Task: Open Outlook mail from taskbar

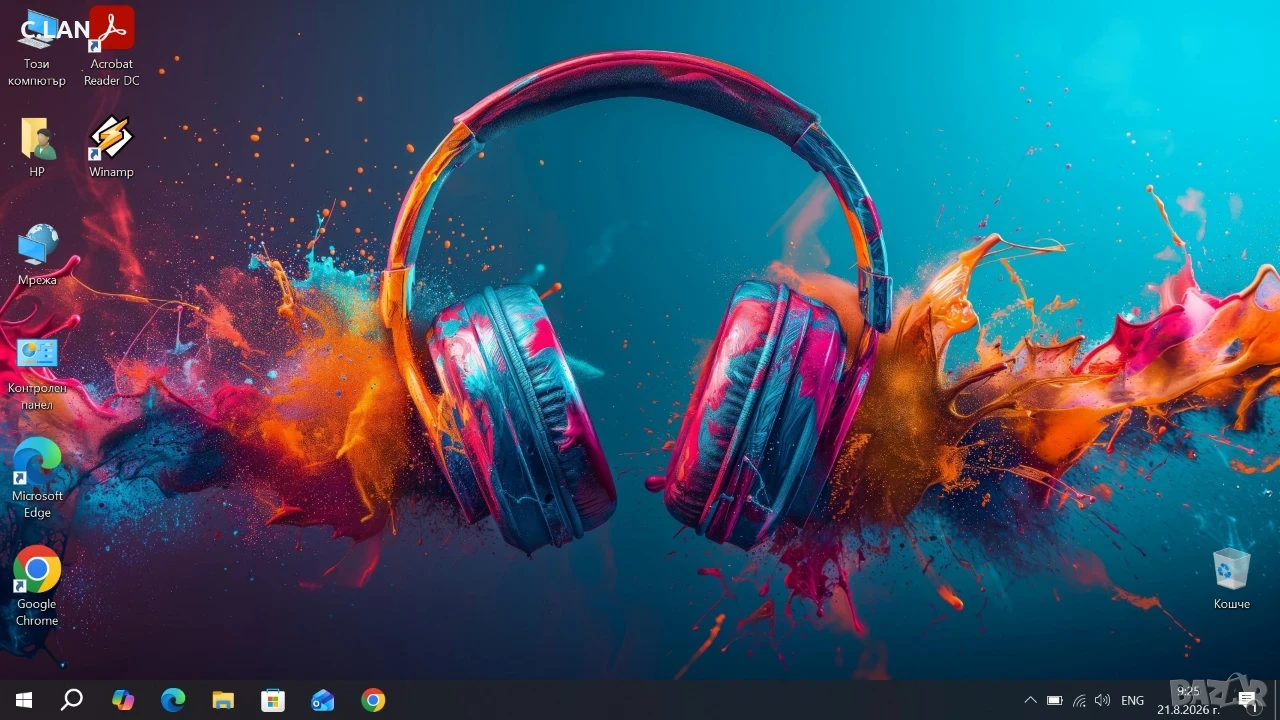Action: click(323, 700)
